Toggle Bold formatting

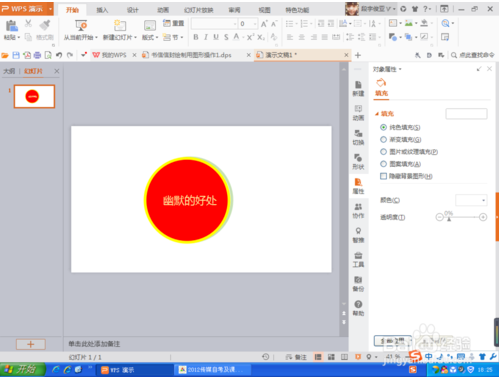[196, 37]
